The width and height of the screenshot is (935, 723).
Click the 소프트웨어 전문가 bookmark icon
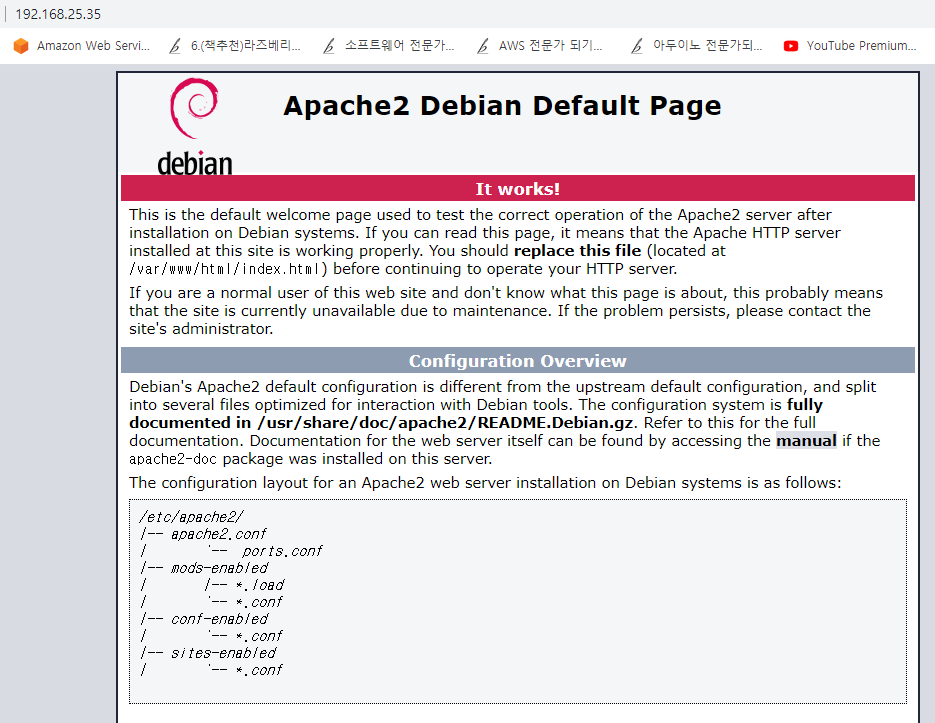(328, 45)
